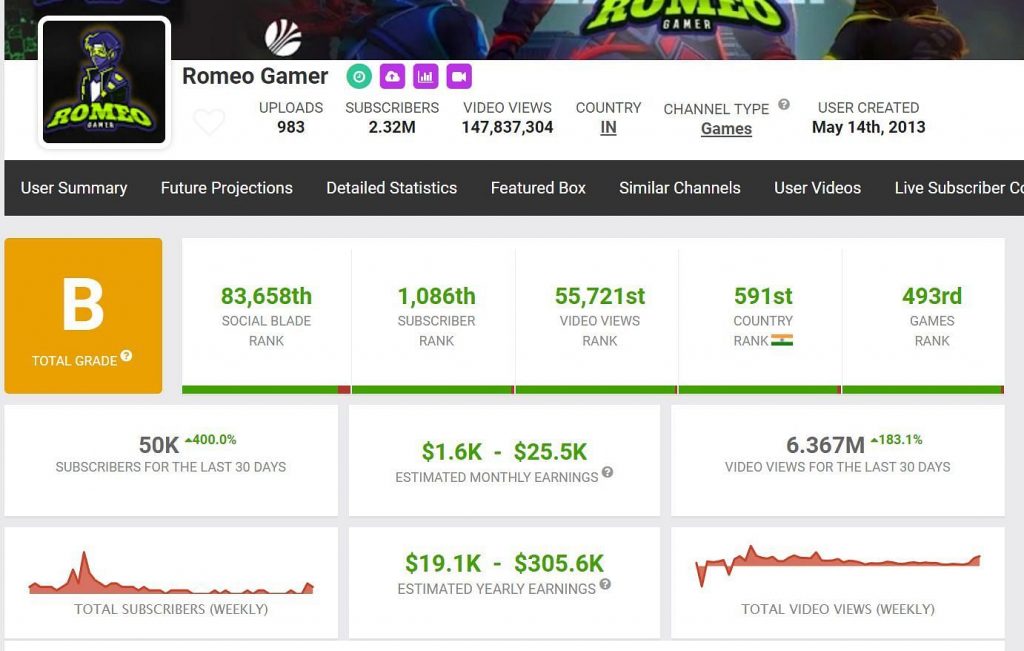Follow the IN country link
1024x651 pixels.
click(608, 128)
